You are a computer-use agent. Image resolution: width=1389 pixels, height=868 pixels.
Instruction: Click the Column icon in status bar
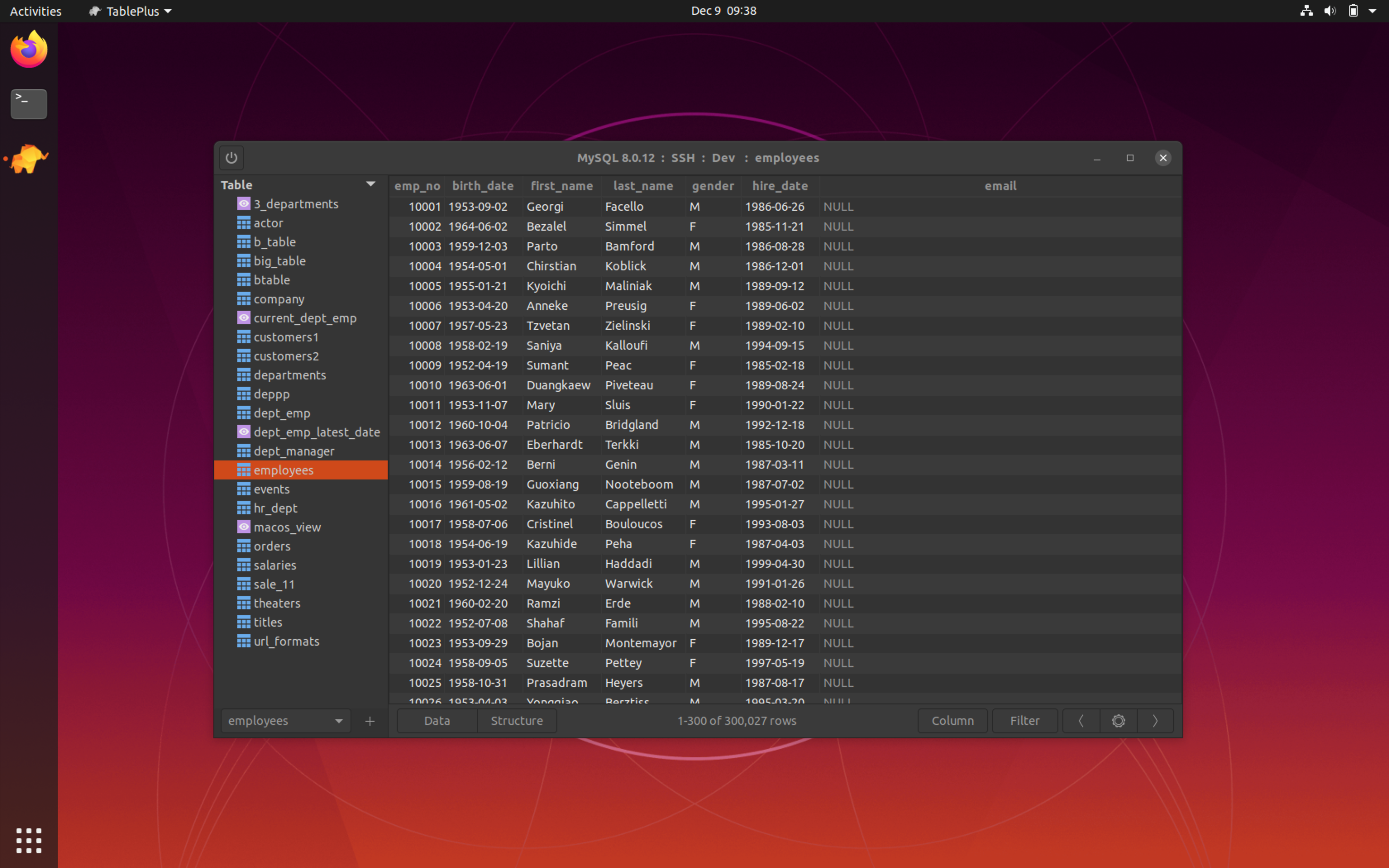pyautogui.click(x=950, y=720)
